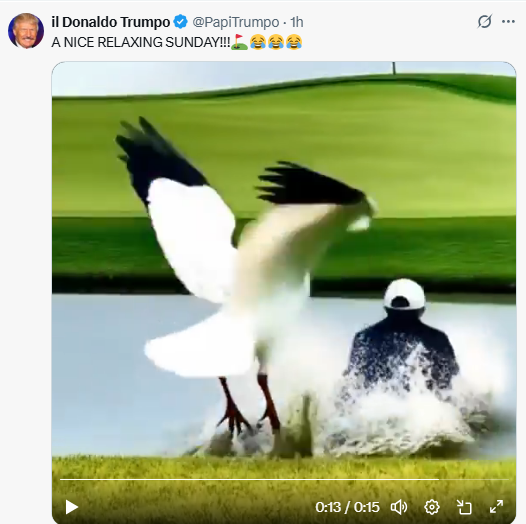Open the three-dot More options menu
Viewport: 526px width, 524px height.
point(508,22)
